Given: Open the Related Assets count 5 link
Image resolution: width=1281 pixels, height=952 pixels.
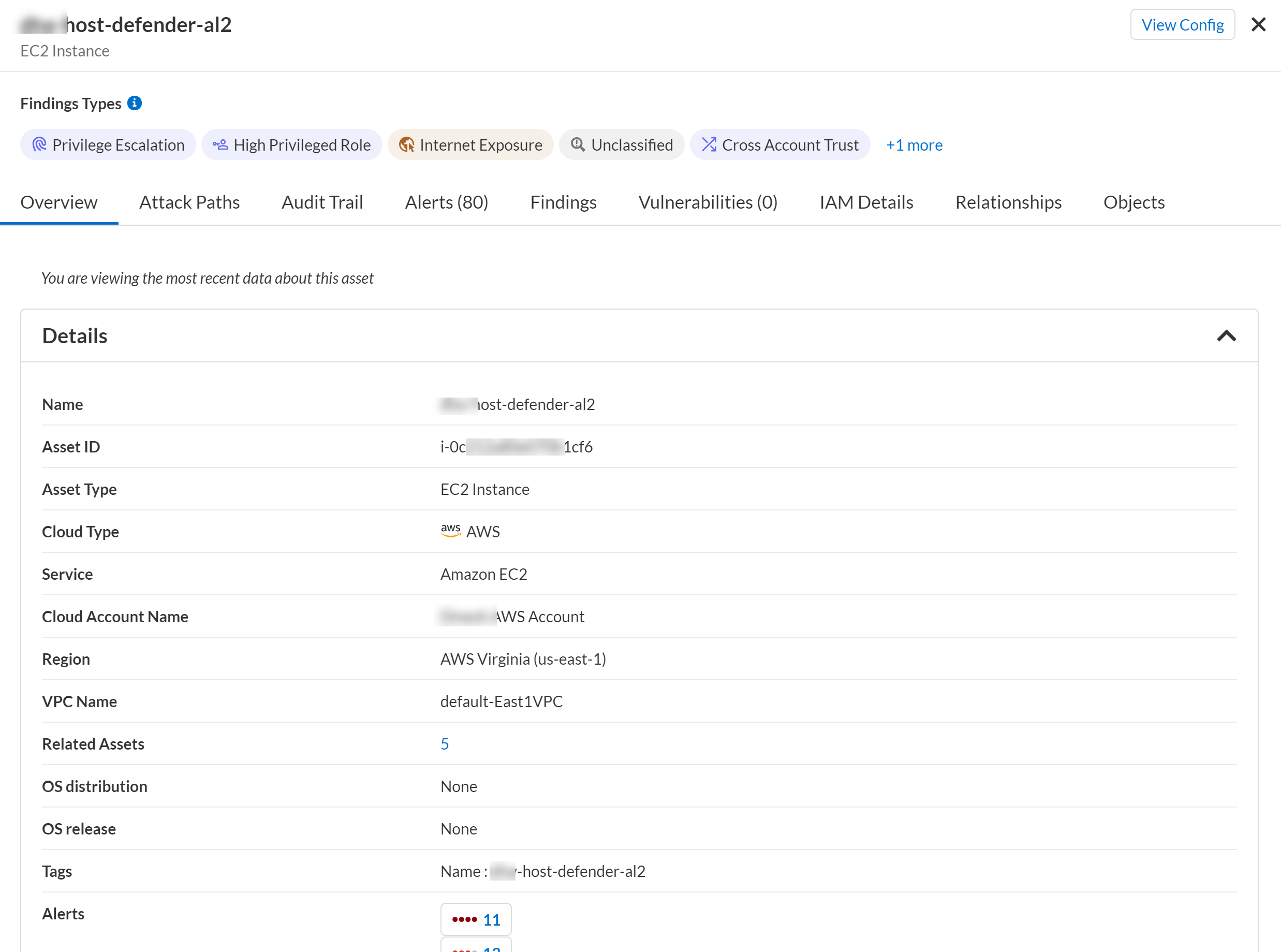Looking at the screenshot, I should (444, 743).
